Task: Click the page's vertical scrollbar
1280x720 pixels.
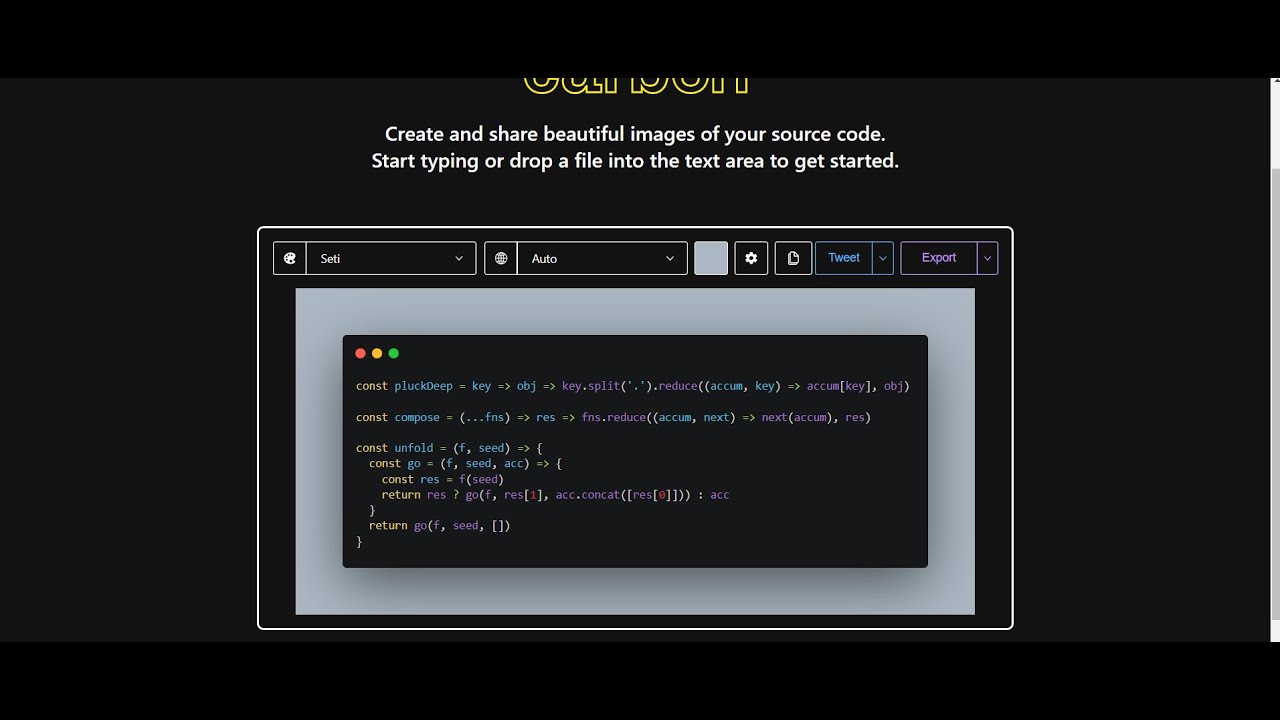Action: tap(1274, 400)
